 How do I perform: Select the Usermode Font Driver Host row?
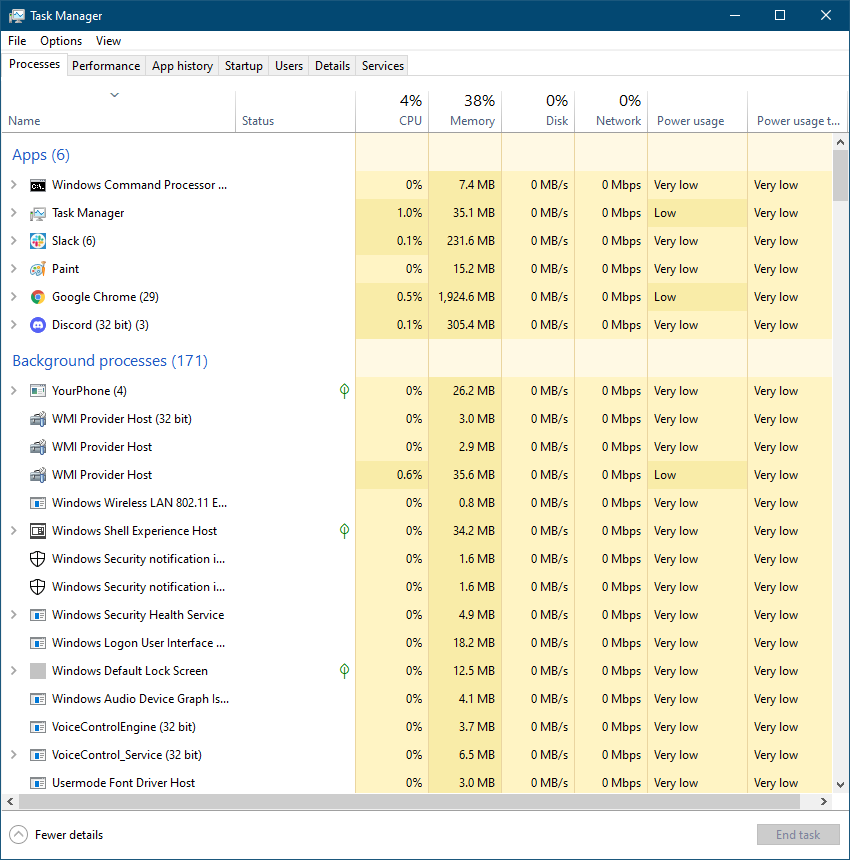(124, 783)
